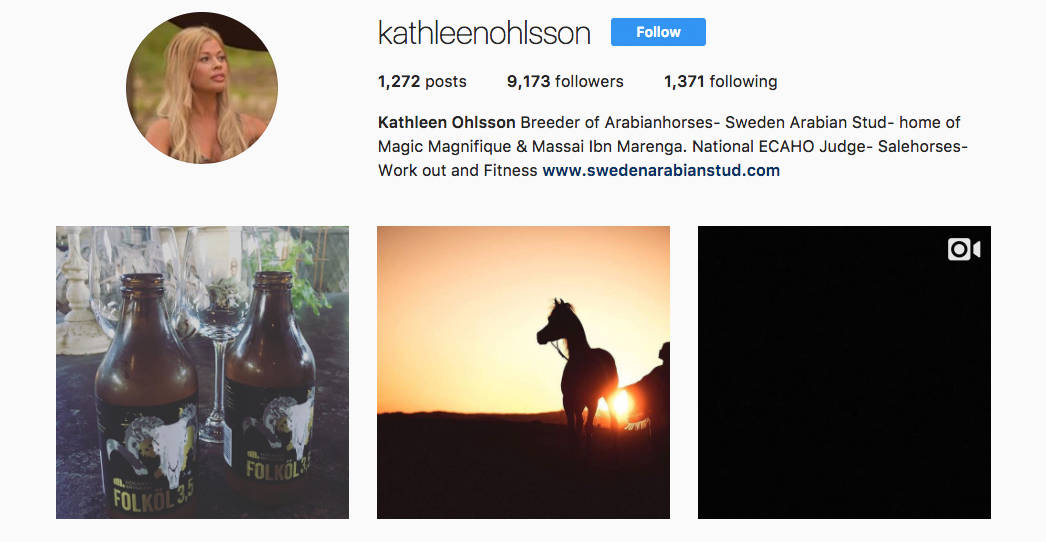Open the Folköl beer bottles post
The width and height of the screenshot is (1046, 542).
click(x=202, y=372)
